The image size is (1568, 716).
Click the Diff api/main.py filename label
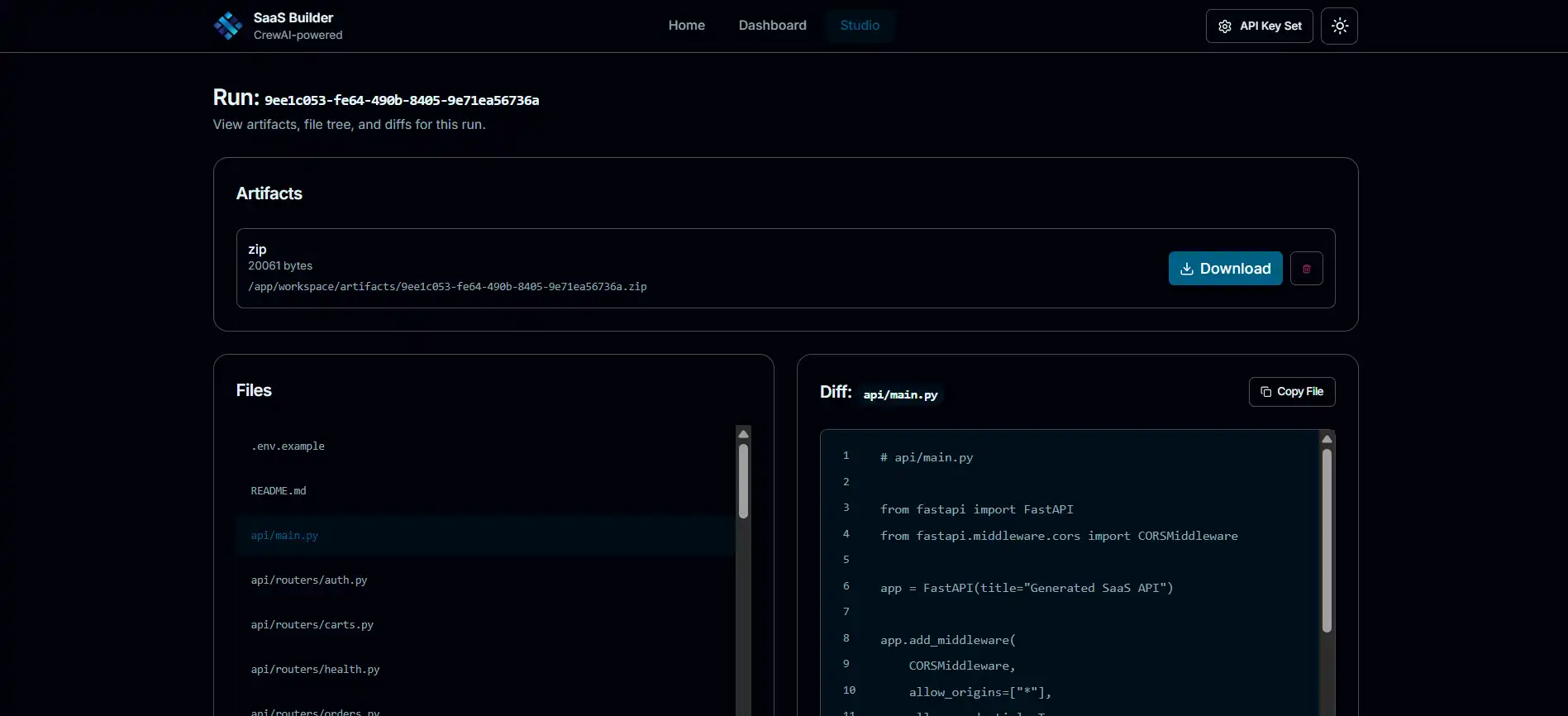click(900, 394)
